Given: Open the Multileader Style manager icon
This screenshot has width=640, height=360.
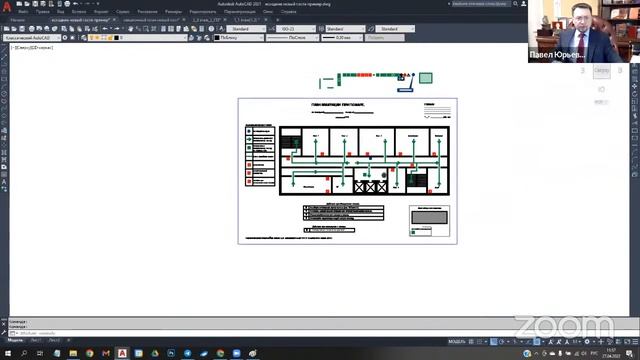Looking at the screenshot, I should click(371, 29).
